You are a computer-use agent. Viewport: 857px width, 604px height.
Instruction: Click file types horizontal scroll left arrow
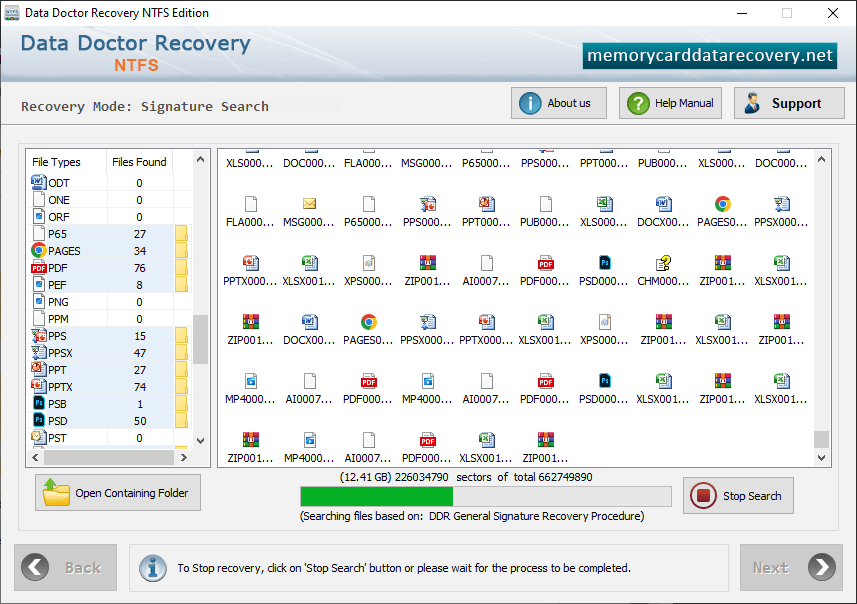pyautogui.click(x=36, y=458)
